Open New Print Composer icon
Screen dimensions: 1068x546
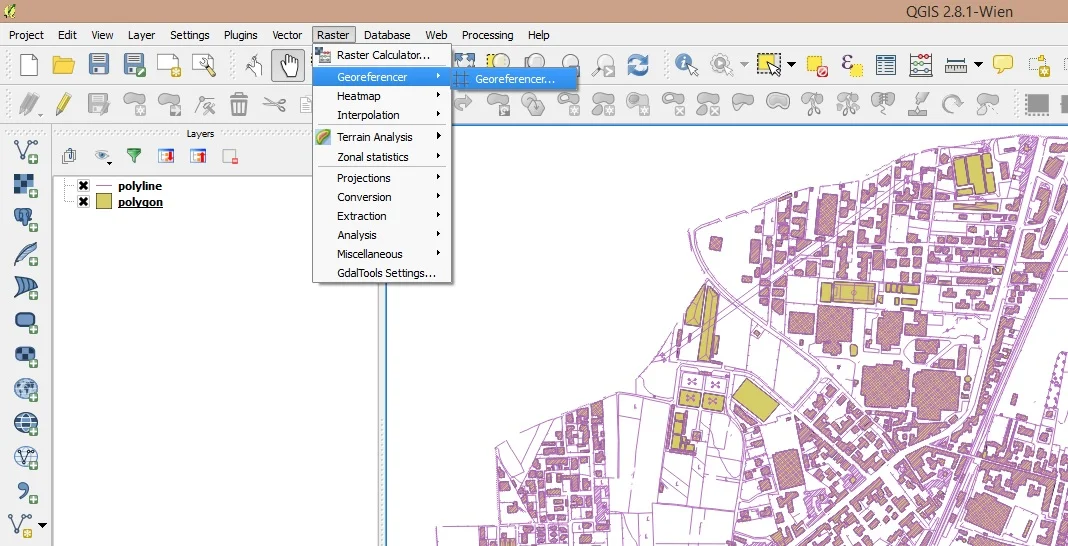click(168, 65)
